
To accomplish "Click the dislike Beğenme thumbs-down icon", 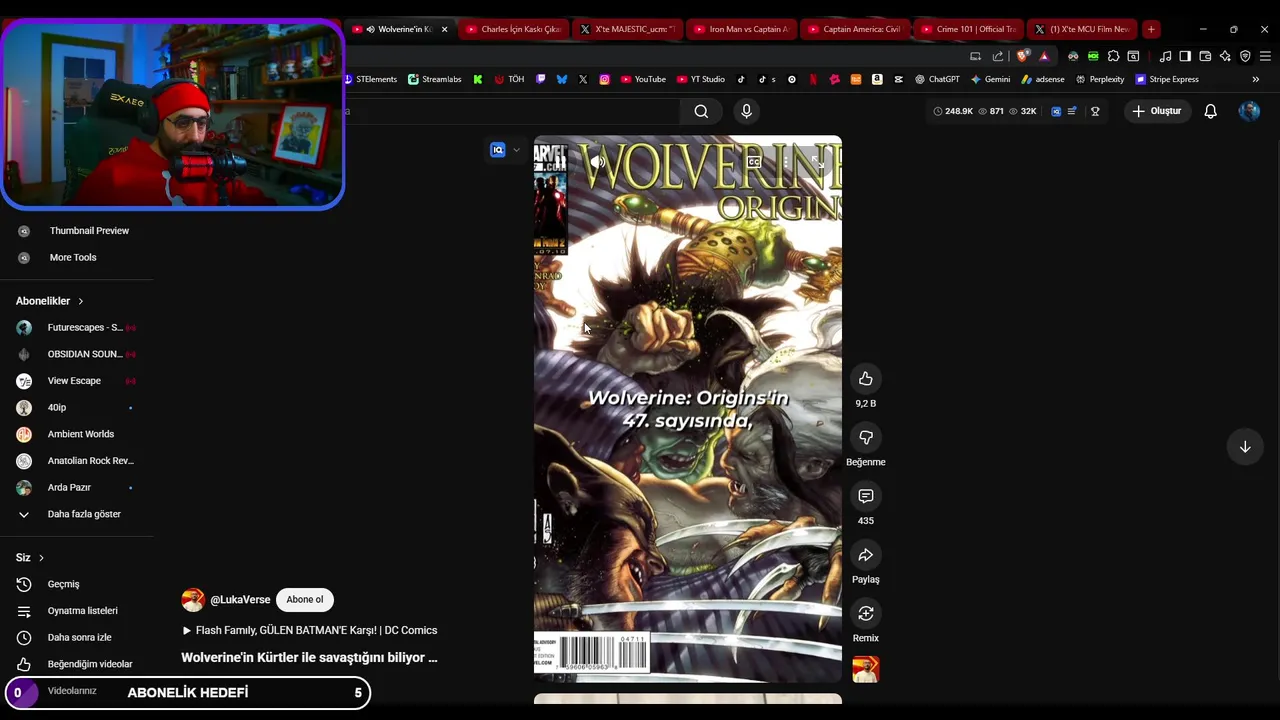I will pos(866,437).
